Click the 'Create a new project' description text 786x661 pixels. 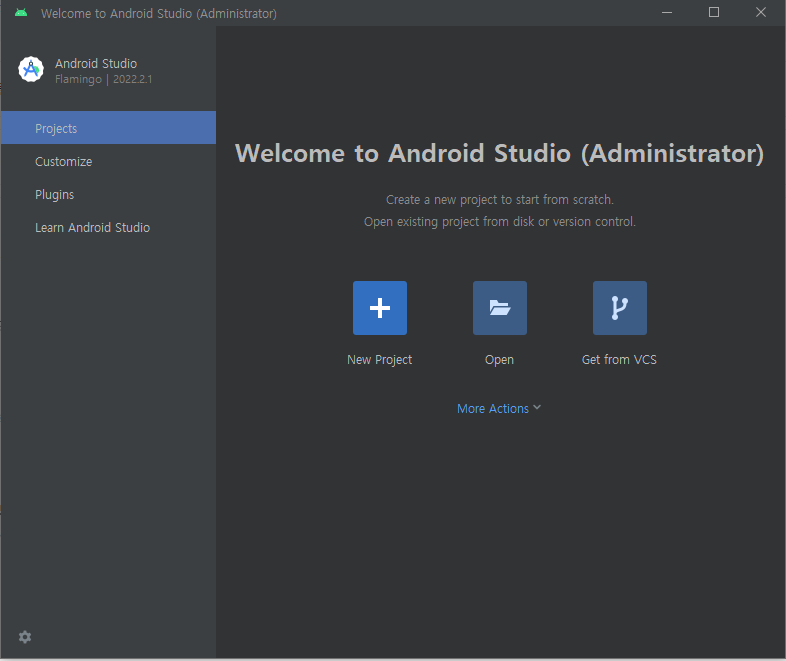(x=500, y=199)
